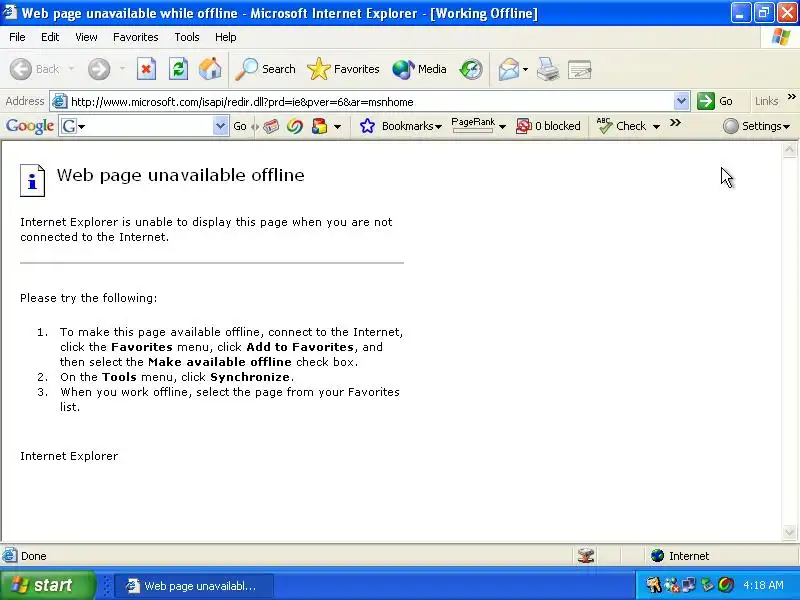Viewport: 800px width, 600px height.
Task: Click the Windows start button
Action: coord(47,585)
